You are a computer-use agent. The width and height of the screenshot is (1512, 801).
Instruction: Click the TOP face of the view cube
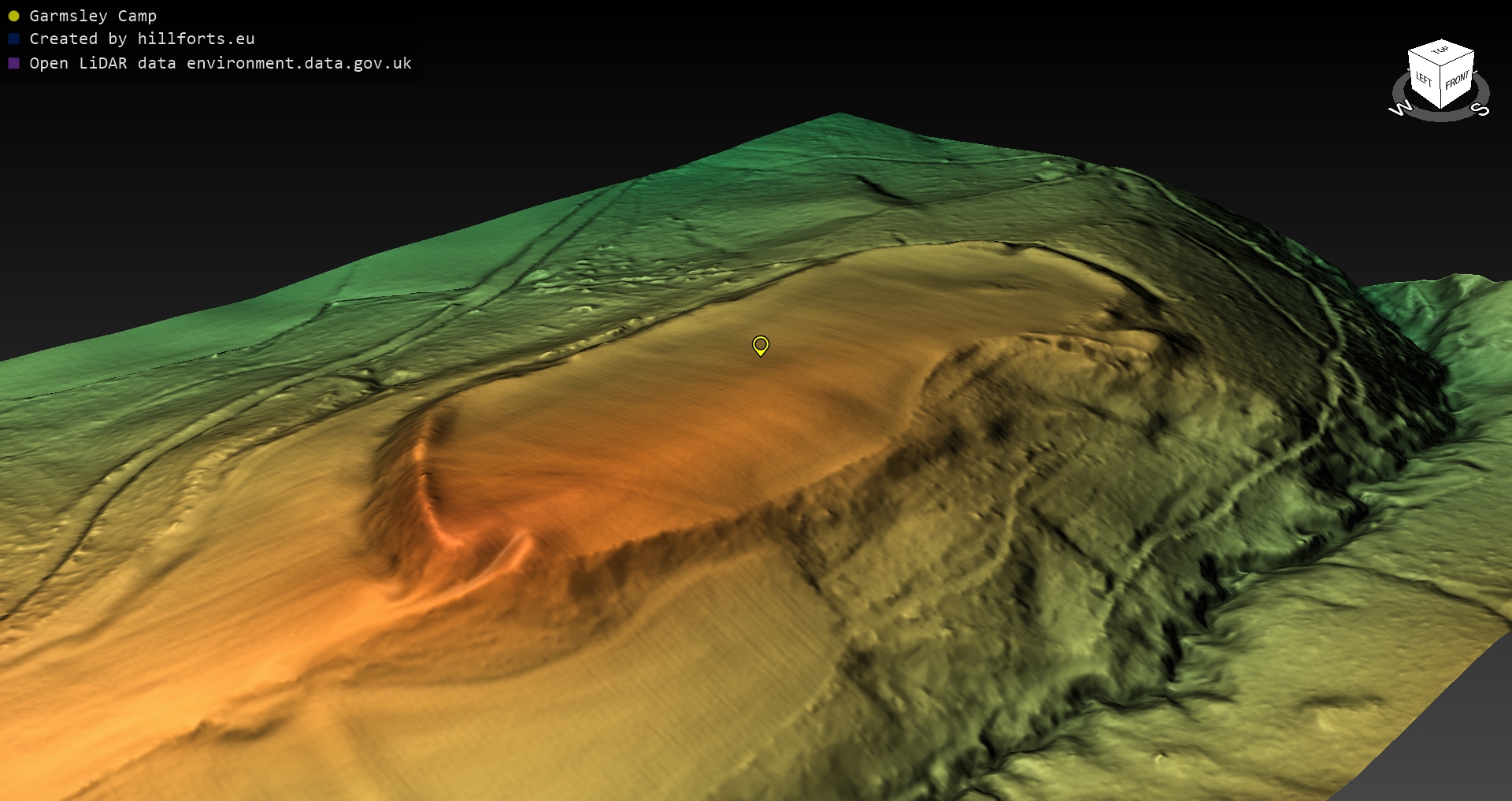pos(1440,50)
